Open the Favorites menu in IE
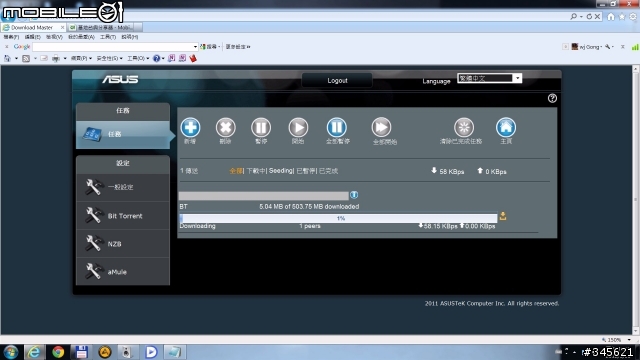The image size is (640, 360). click(81, 37)
